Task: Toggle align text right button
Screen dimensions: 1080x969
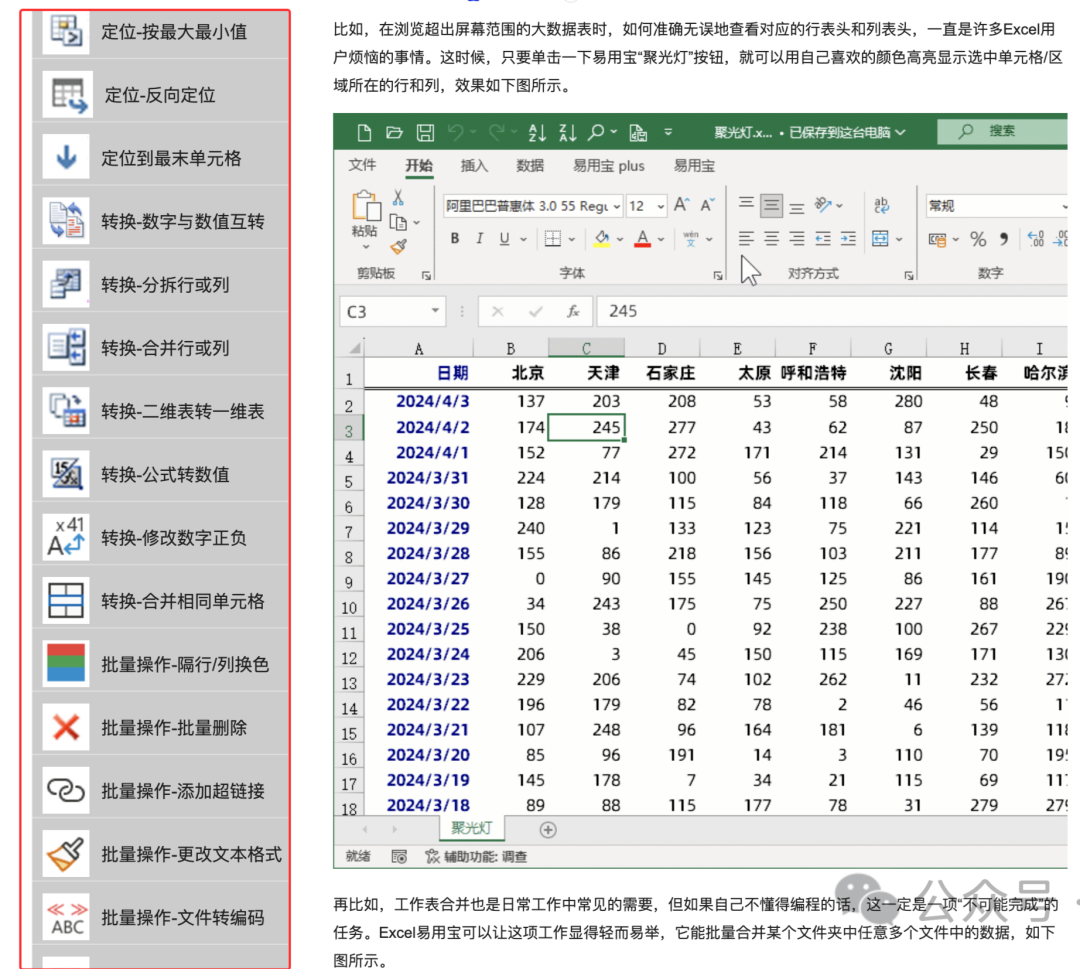Action: (797, 239)
